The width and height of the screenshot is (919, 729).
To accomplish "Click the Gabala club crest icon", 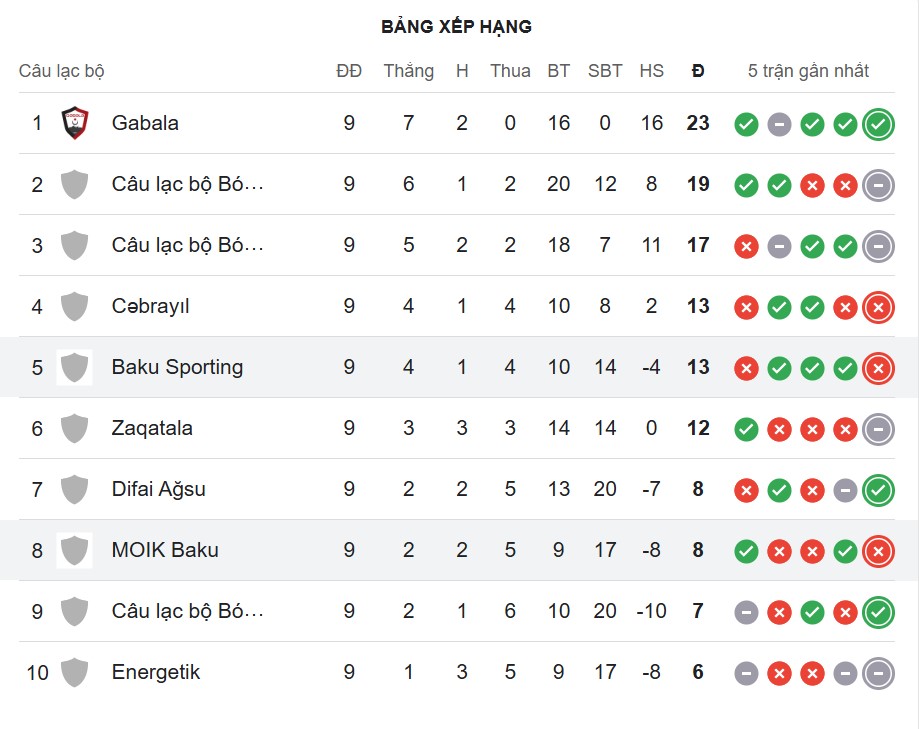I will pyautogui.click(x=74, y=123).
